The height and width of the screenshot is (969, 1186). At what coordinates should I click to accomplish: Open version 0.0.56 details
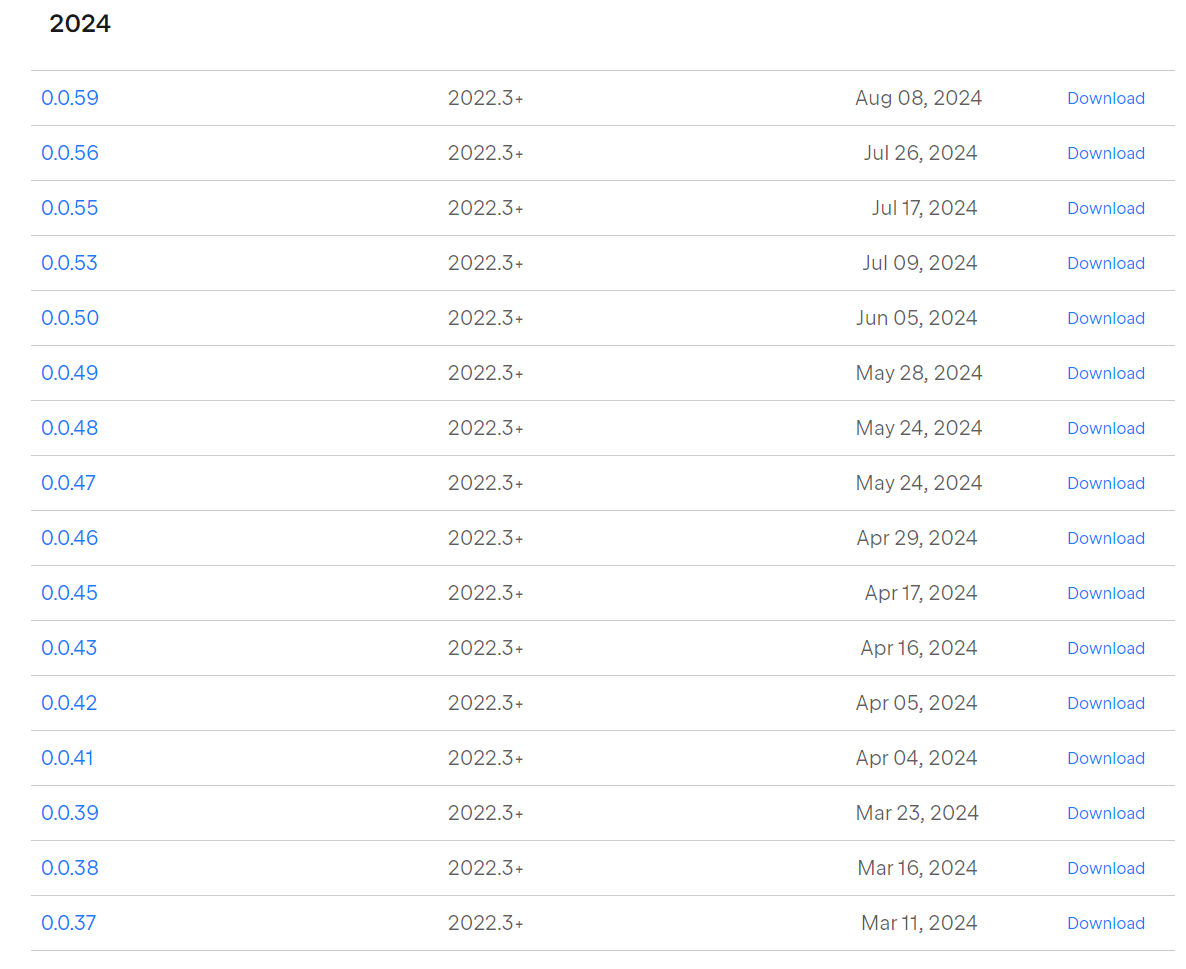pos(70,153)
